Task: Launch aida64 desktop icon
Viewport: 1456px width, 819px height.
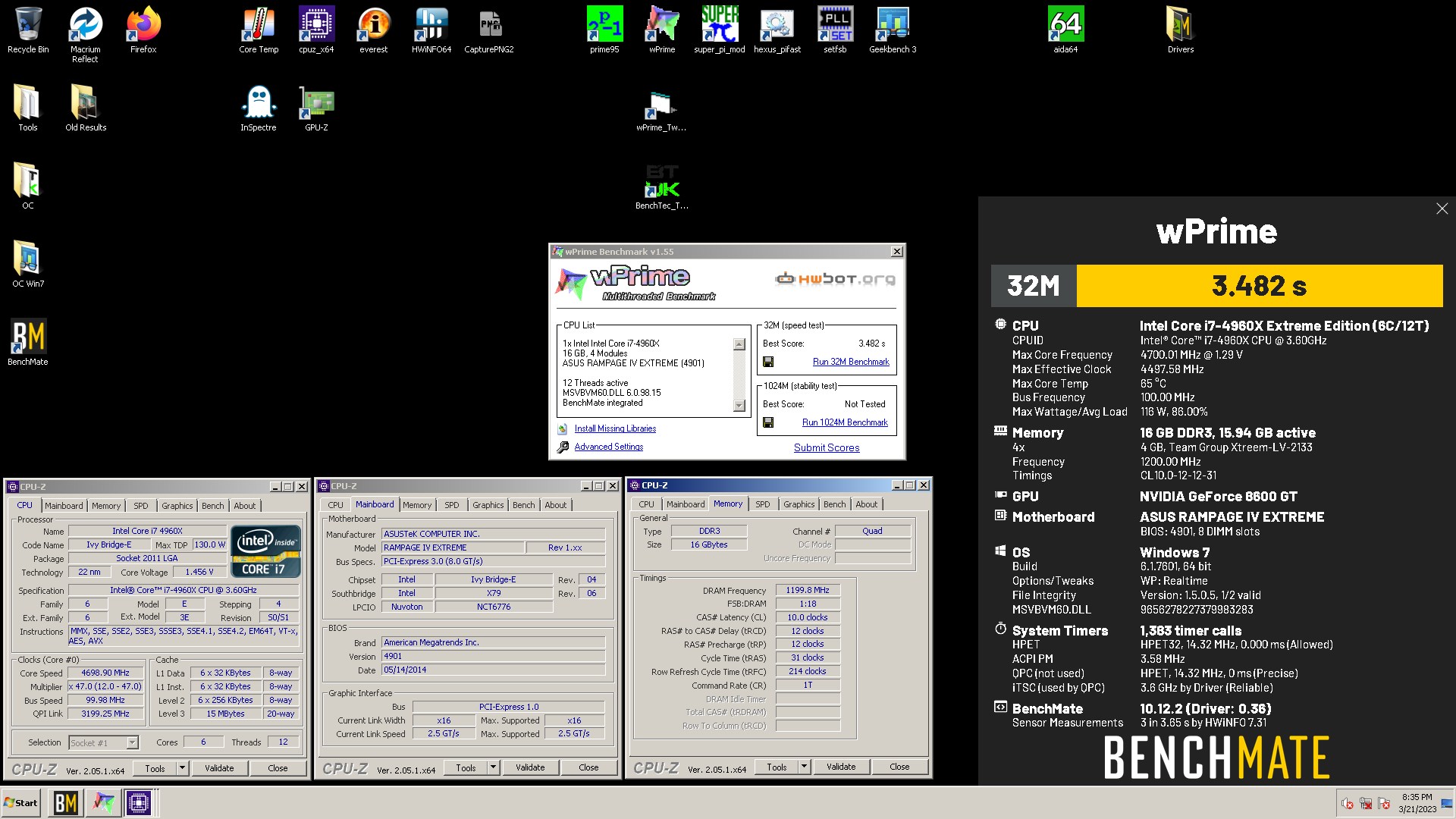Action: point(1065,30)
